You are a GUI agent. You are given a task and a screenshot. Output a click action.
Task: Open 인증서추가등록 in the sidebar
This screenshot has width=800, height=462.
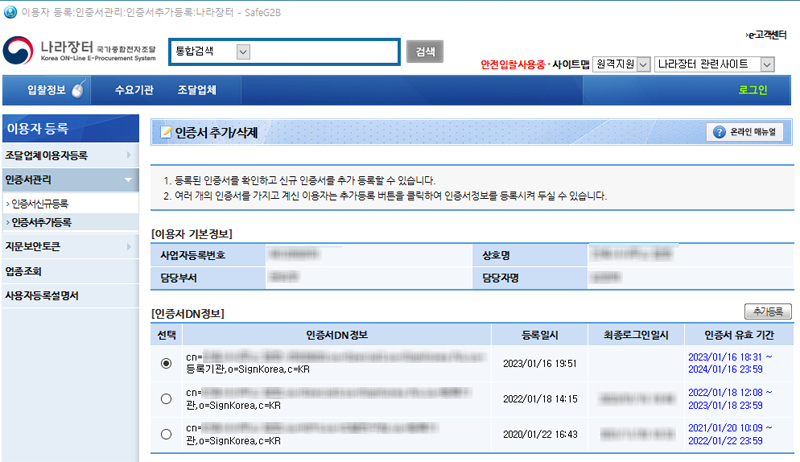[41, 222]
